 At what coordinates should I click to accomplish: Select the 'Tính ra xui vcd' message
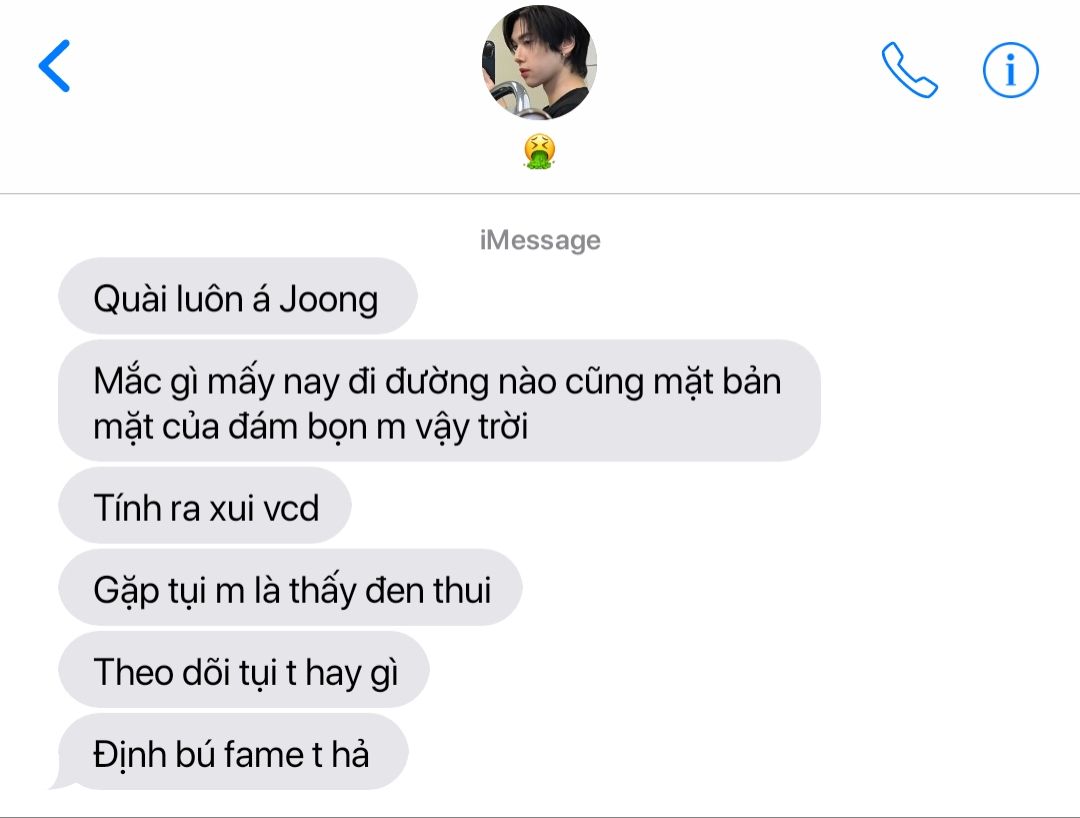pos(205,505)
